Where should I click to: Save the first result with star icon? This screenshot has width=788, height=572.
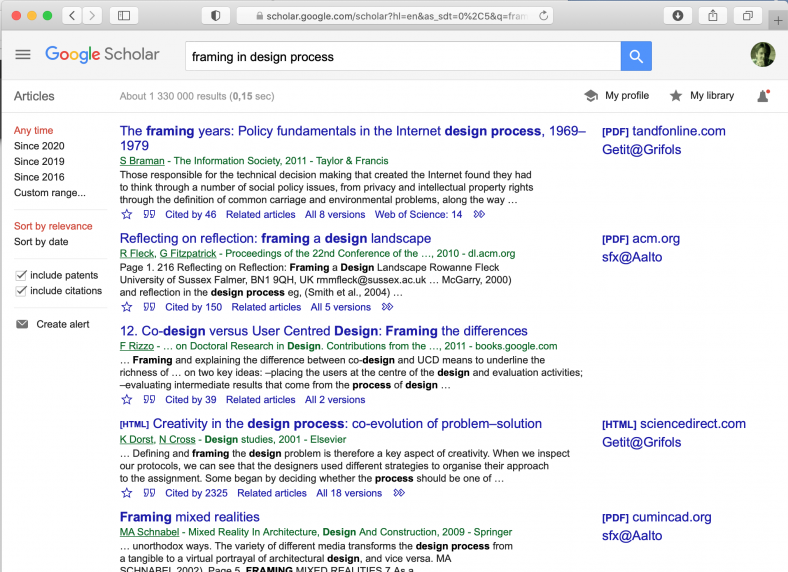pyautogui.click(x=126, y=214)
